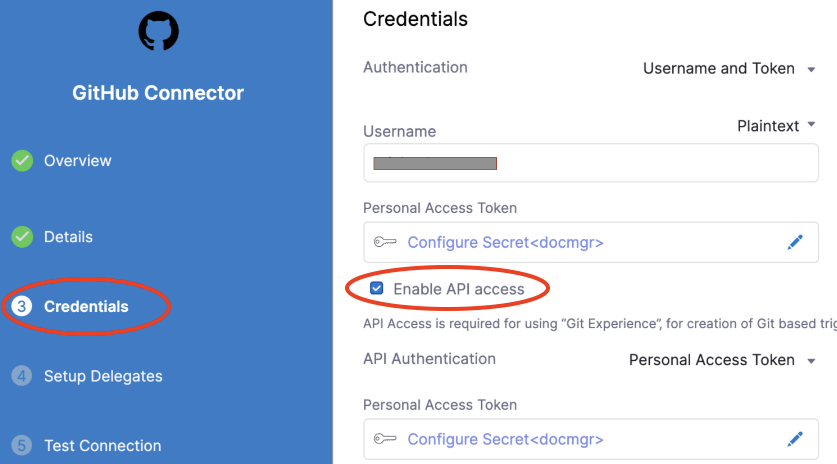
Task: Click the step 5 Test Connection icon
Action: pos(22,446)
